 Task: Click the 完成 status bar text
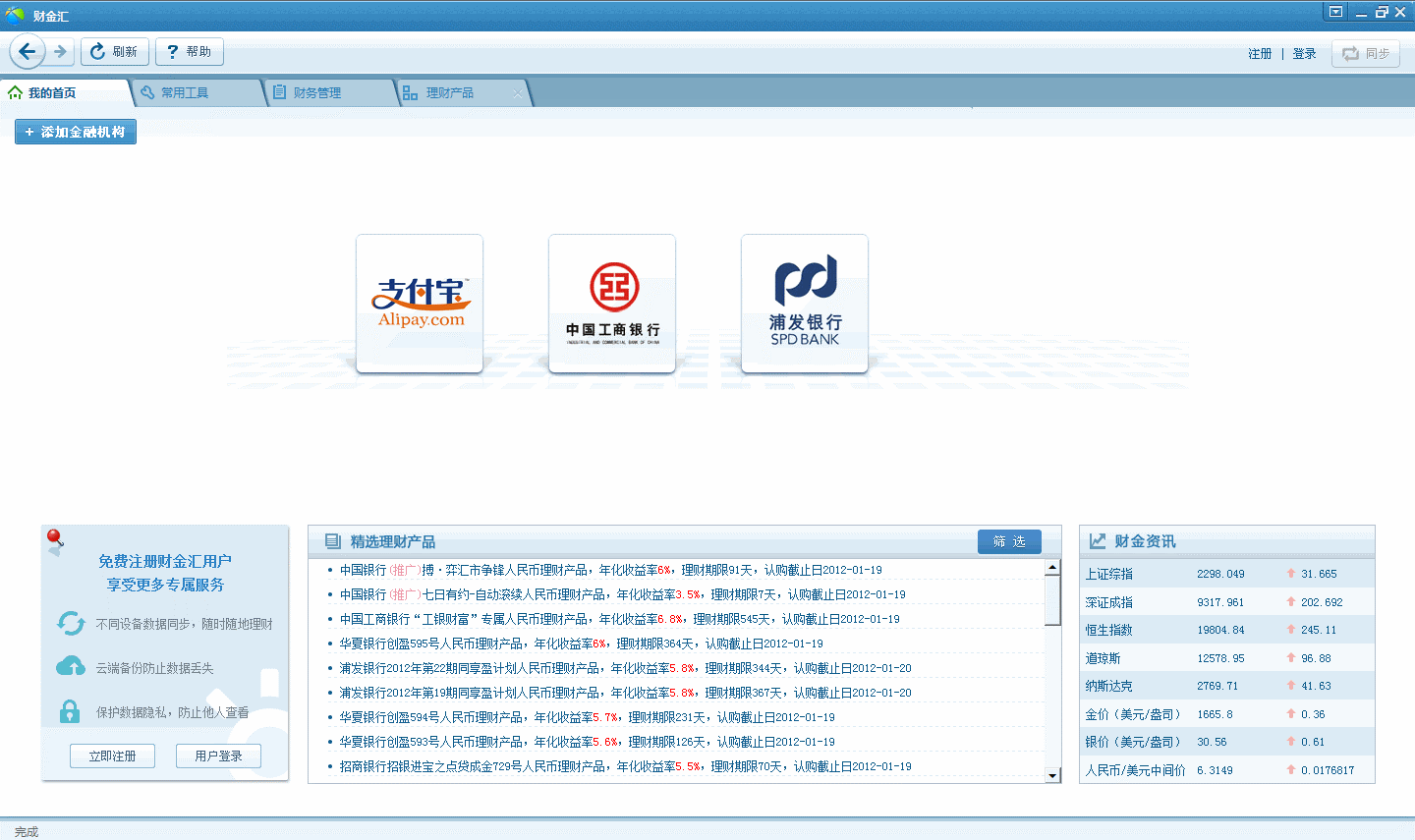click(27, 832)
